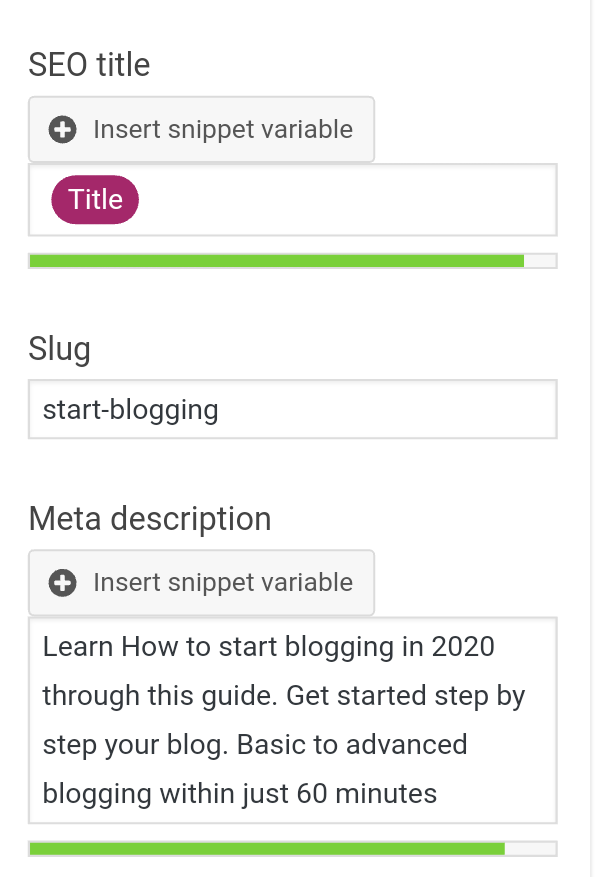The width and height of the screenshot is (613, 877).
Task: Click the "Meta description" label
Action: (x=149, y=519)
